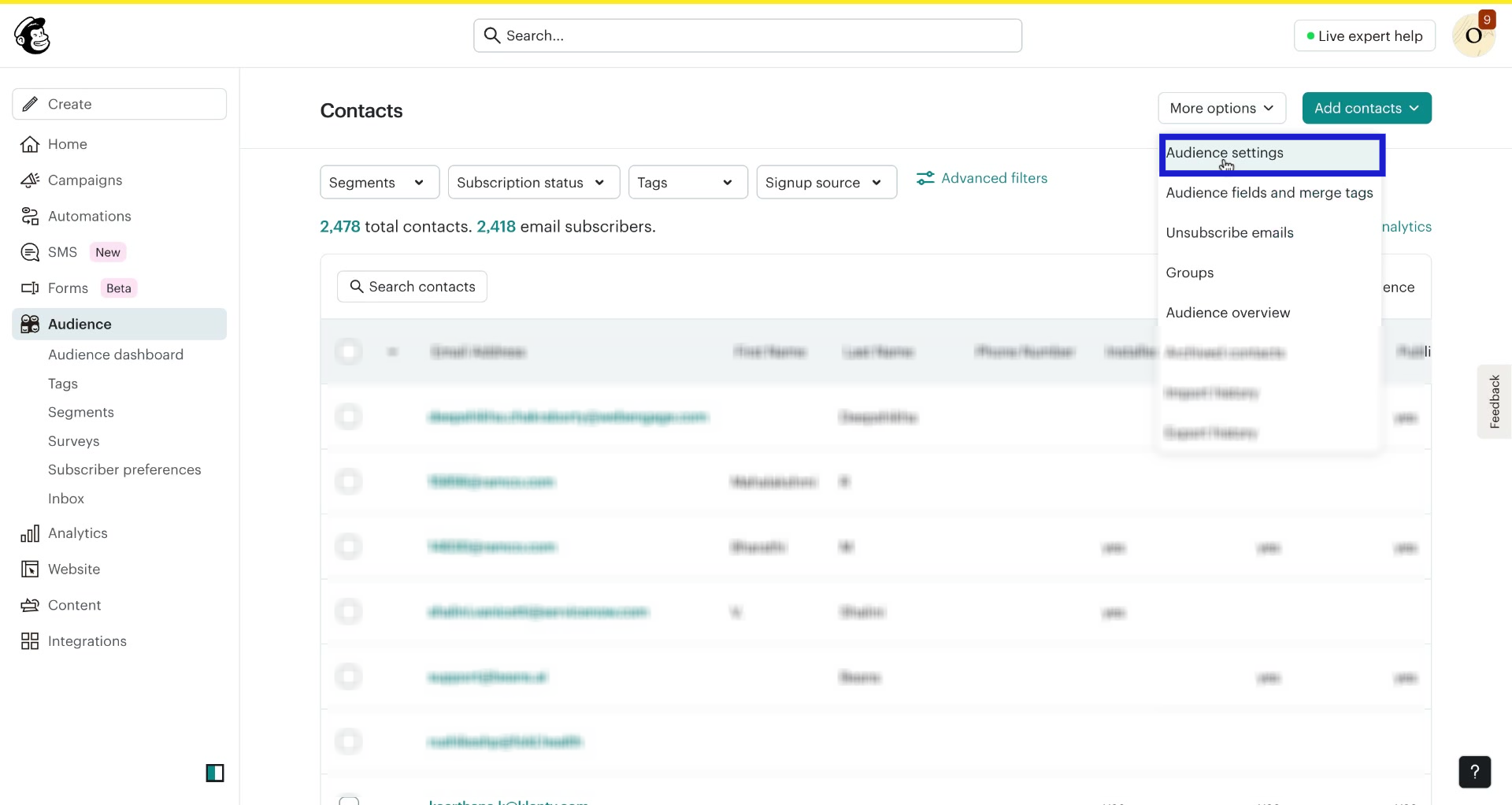Check the first contact row's checkbox
This screenshot has width=1512, height=805.
click(x=349, y=416)
